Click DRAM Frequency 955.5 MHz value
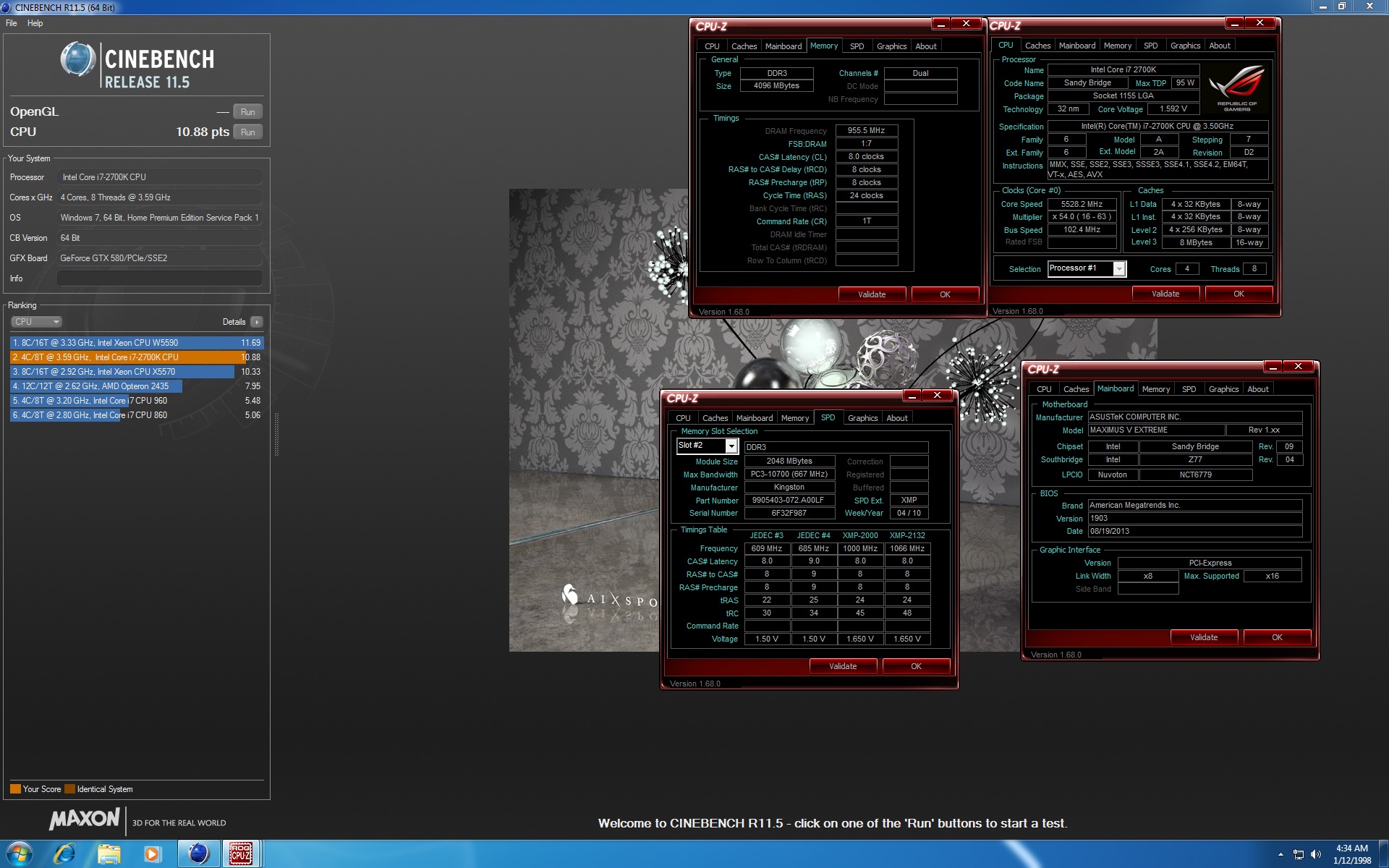Viewport: 1389px width, 868px height. pos(866,131)
